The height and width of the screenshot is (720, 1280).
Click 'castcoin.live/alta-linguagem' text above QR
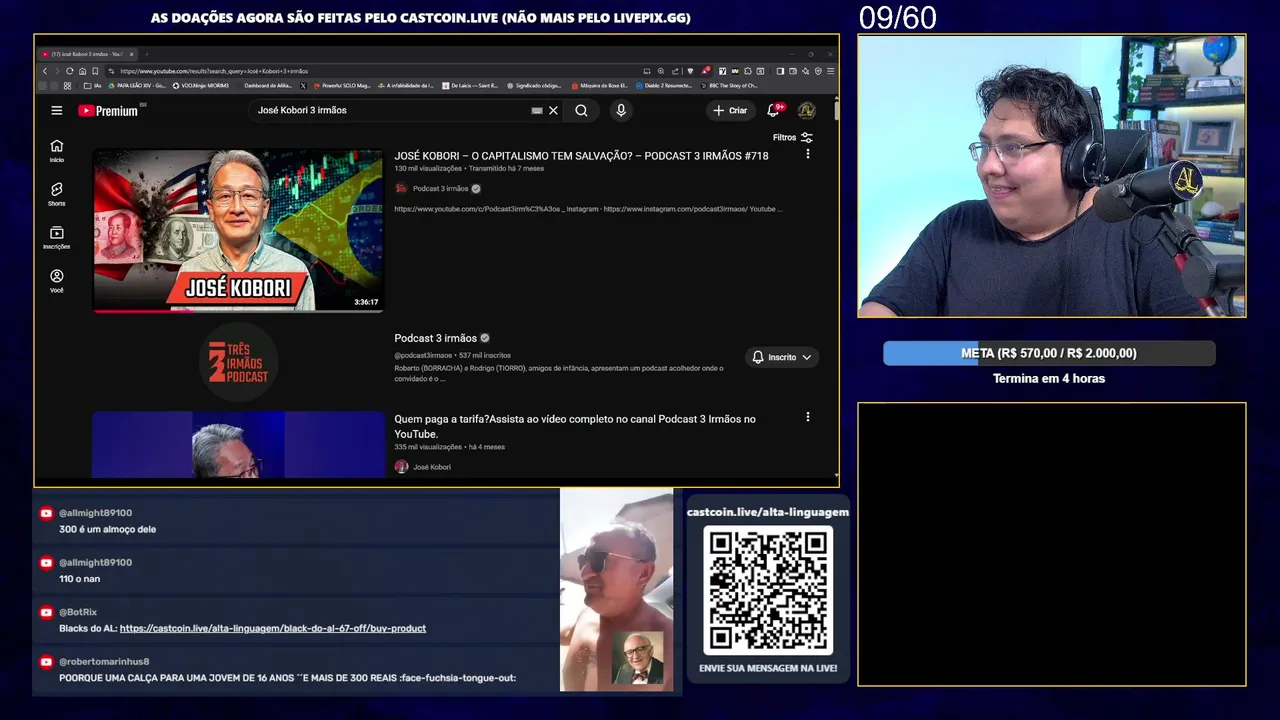(768, 512)
